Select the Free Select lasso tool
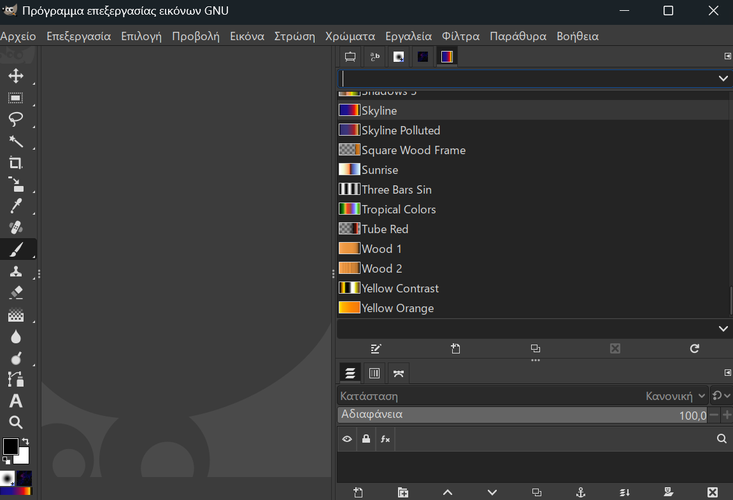The image size is (733, 500). tap(16, 120)
